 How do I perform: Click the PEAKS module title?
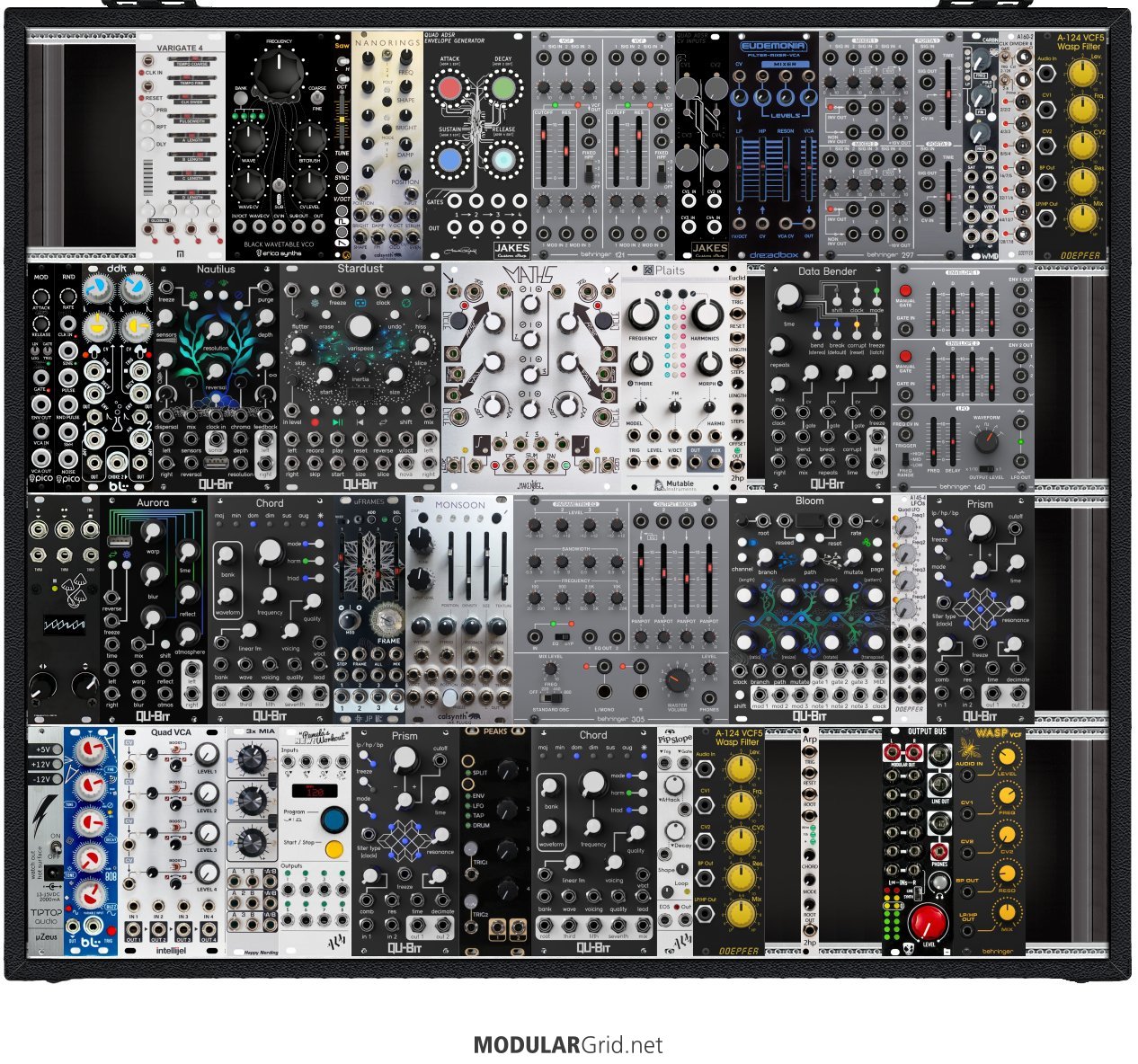pos(495,731)
